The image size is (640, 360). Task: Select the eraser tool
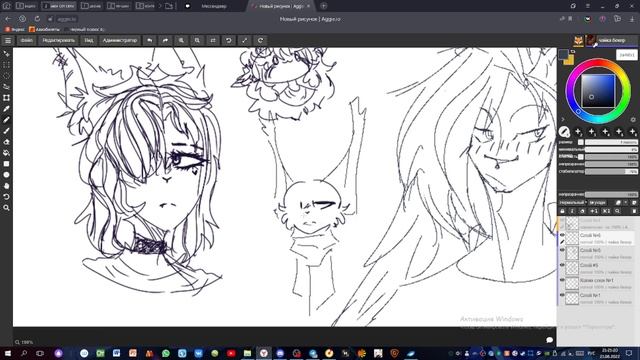tap(6, 142)
